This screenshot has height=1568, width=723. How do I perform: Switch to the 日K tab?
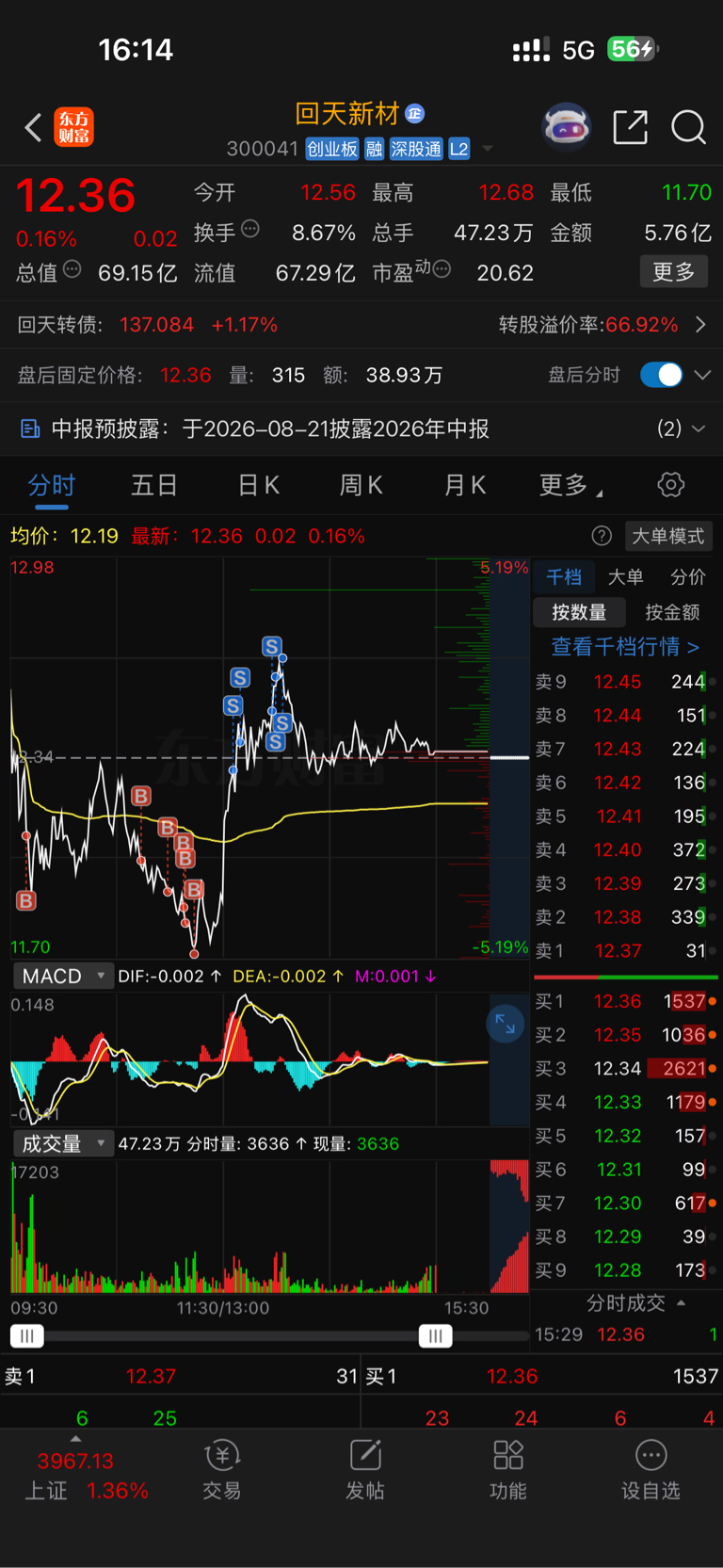point(258,485)
